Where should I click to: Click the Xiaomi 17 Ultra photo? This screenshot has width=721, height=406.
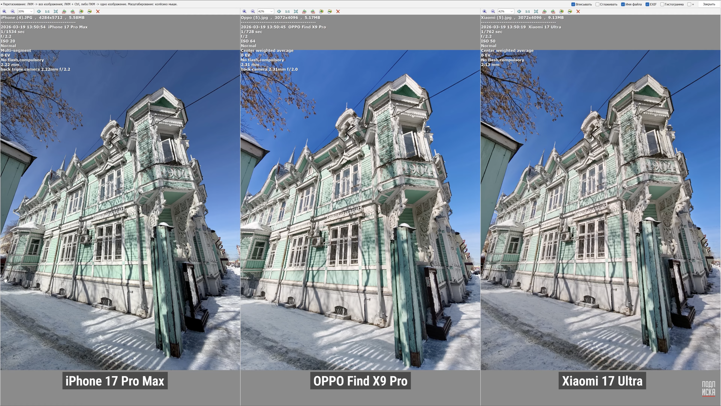(601, 210)
